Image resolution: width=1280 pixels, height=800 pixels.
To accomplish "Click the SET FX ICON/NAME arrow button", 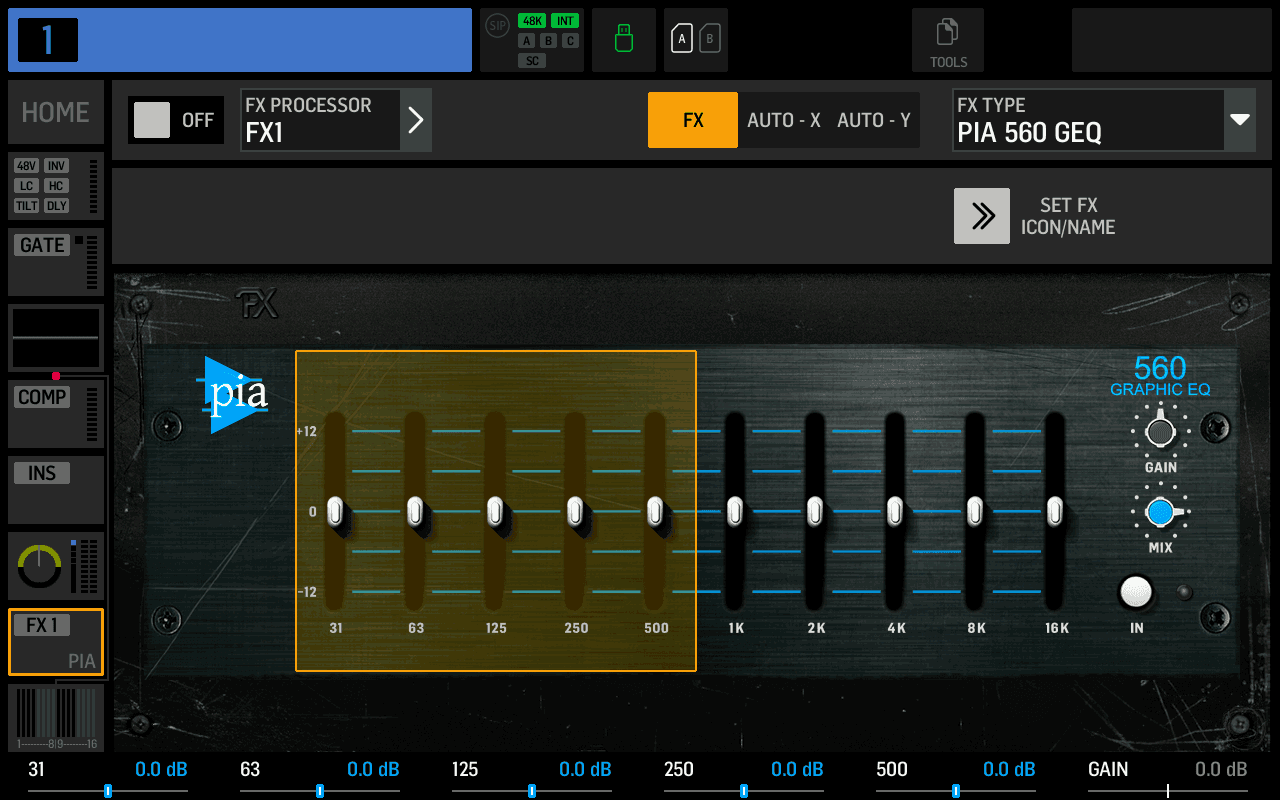I will pos(982,216).
